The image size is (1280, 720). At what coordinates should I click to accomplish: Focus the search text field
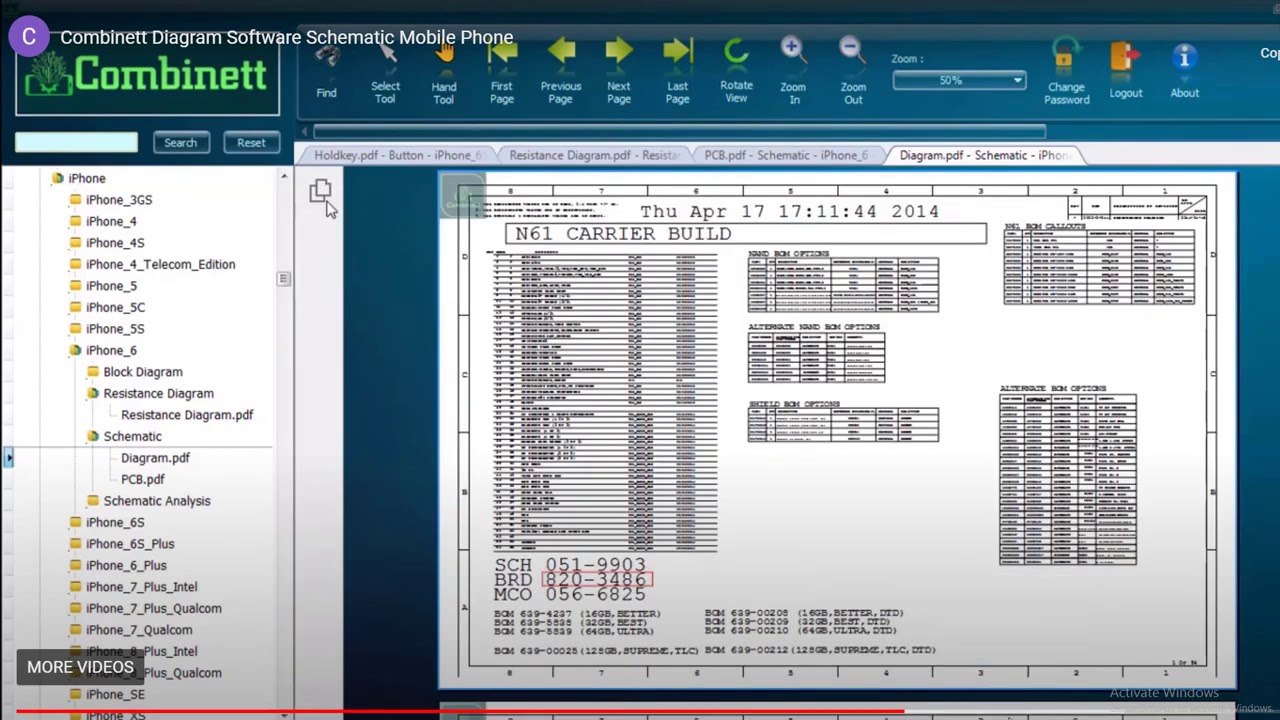click(x=77, y=142)
